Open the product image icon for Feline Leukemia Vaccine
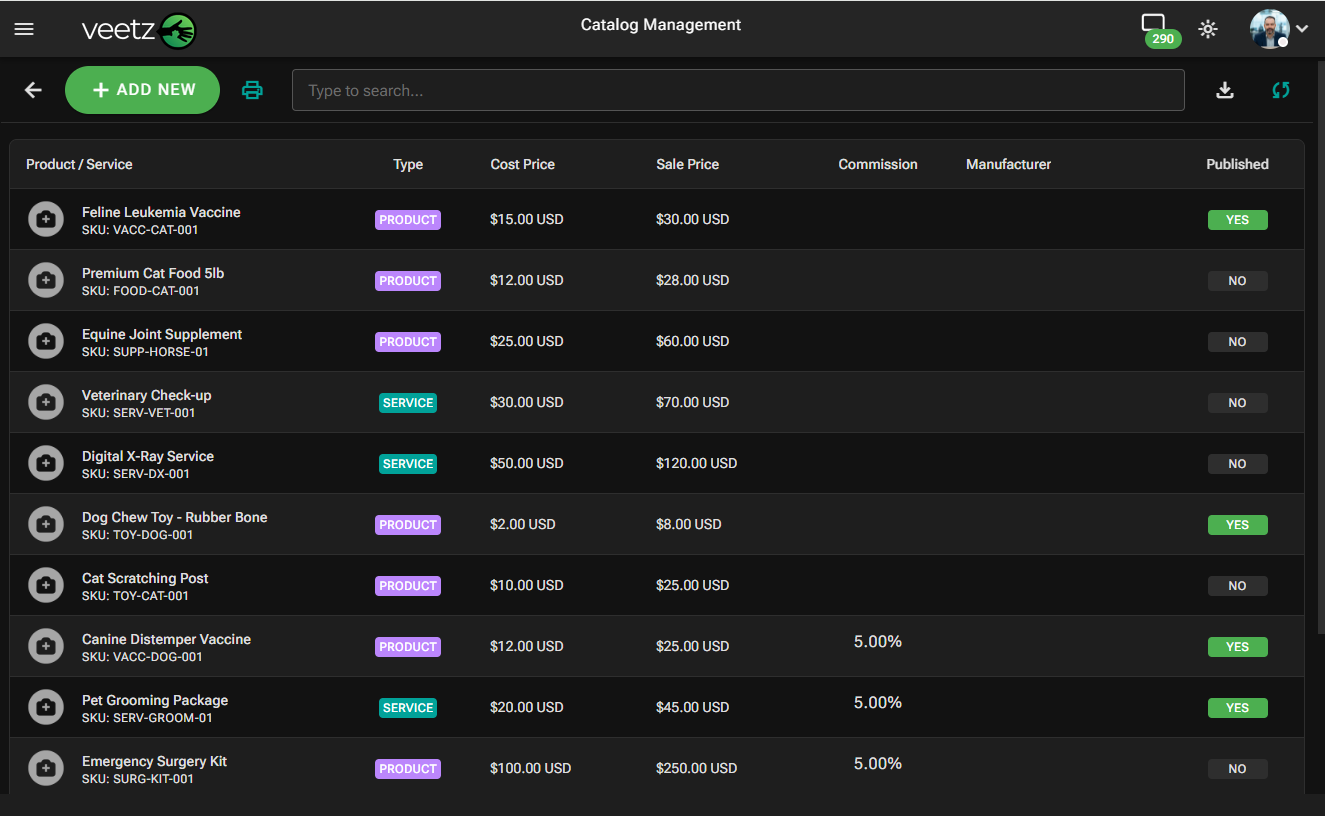Image resolution: width=1325 pixels, height=816 pixels. 46,219
